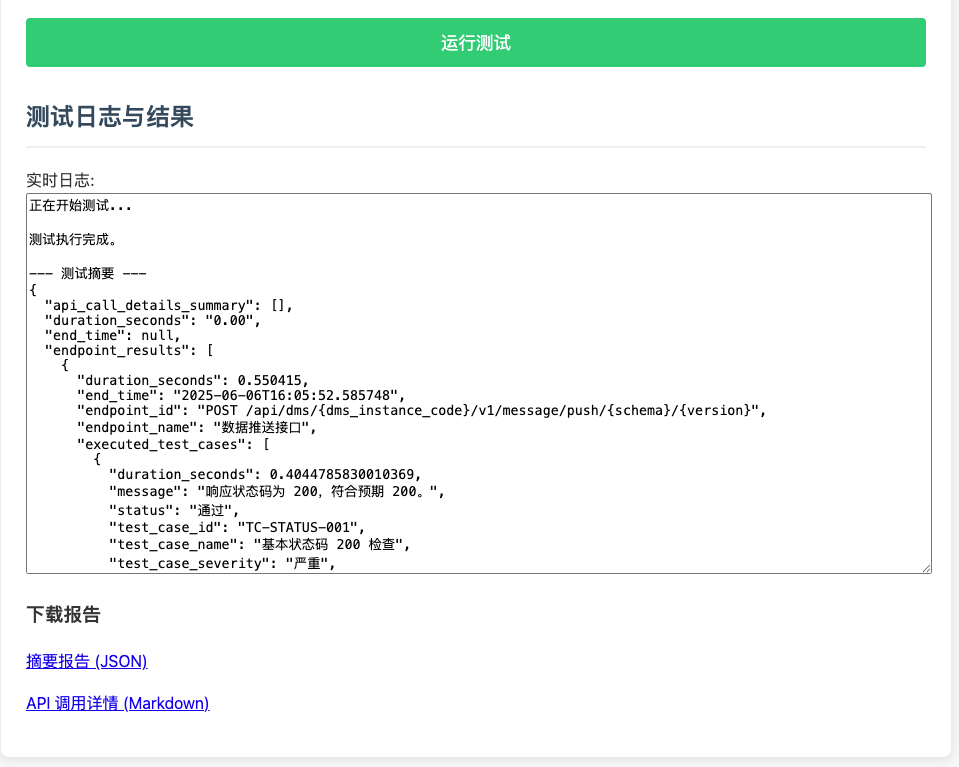Click the 正在开始测试... line in the log
The width and height of the screenshot is (959, 767).
pyautogui.click(x=80, y=206)
